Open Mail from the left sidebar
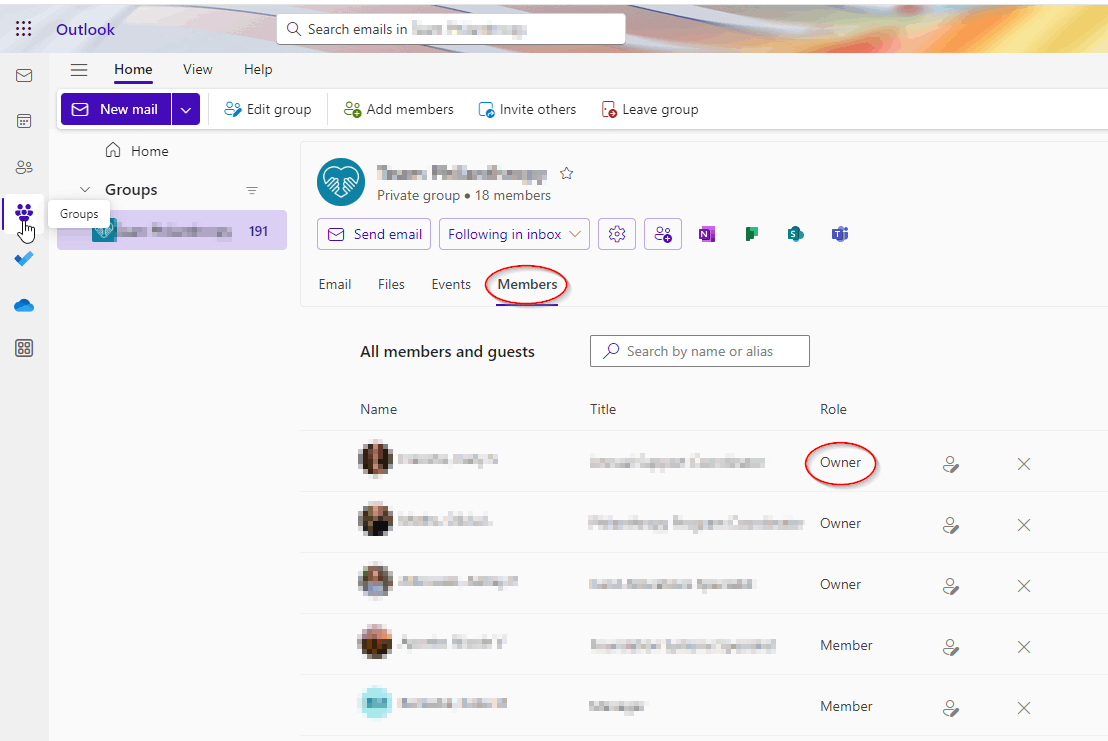This screenshot has height=741, width=1108. (24, 76)
